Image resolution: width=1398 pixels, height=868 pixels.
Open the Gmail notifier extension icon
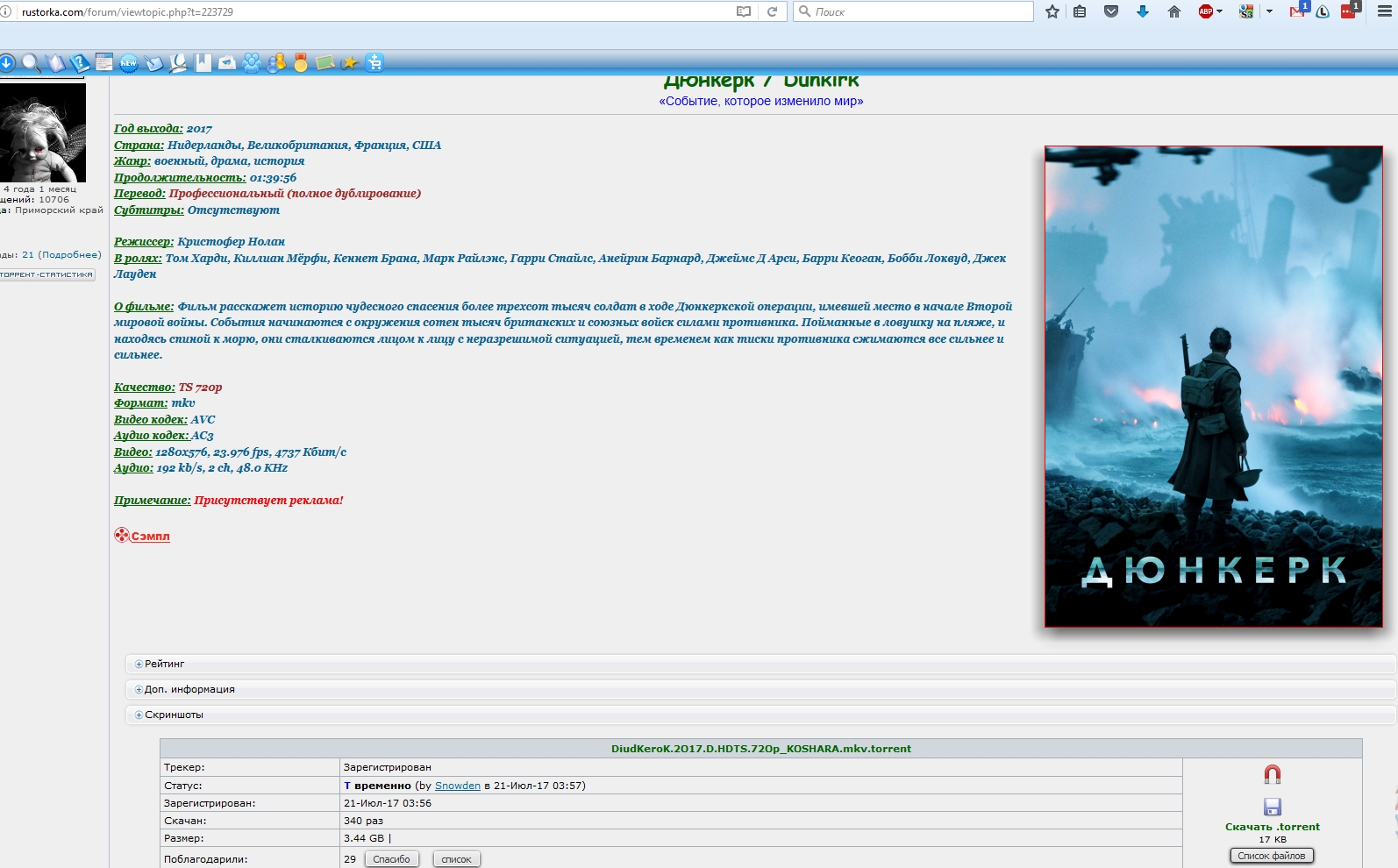click(1298, 11)
